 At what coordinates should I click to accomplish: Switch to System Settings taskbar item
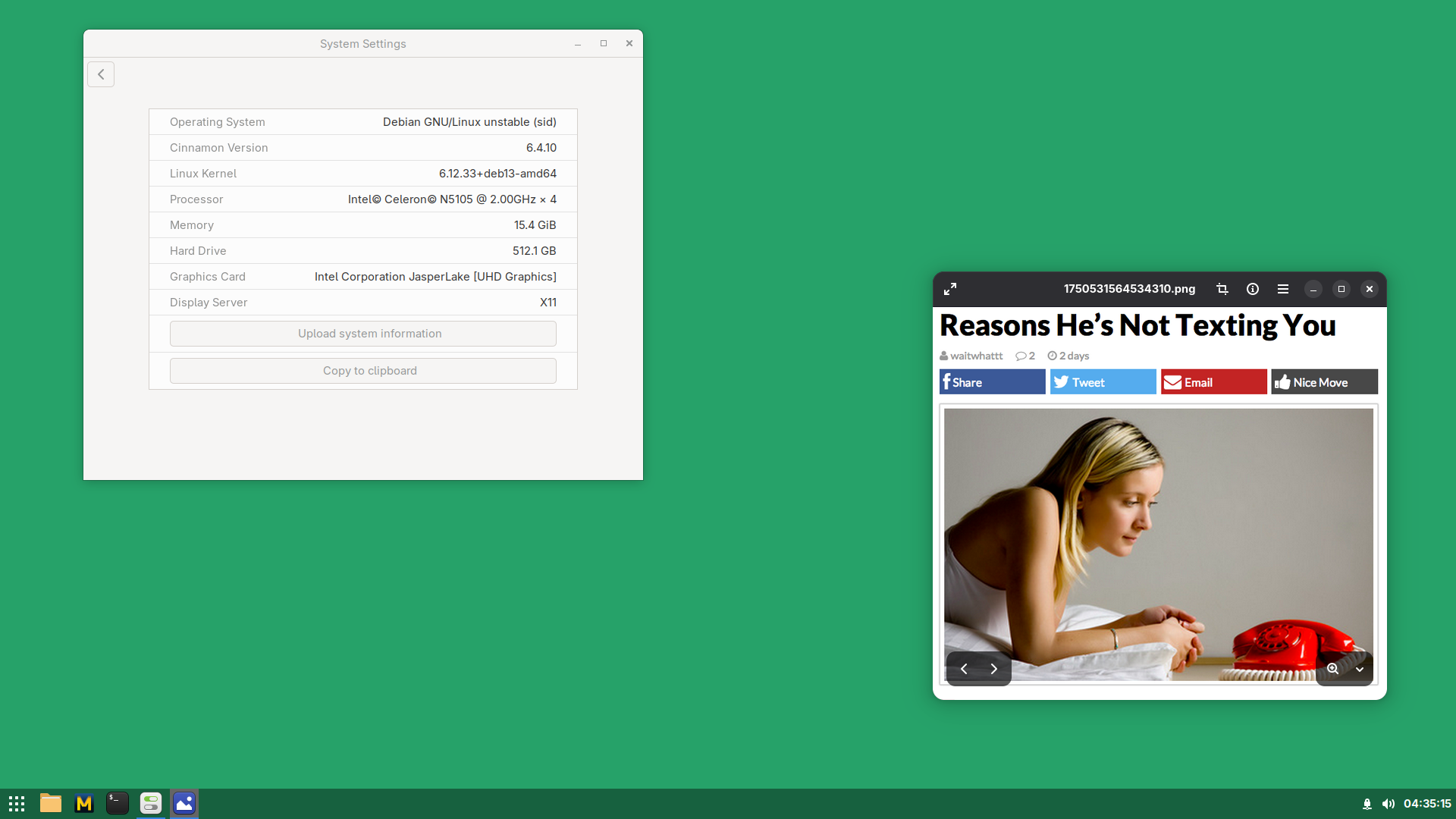point(151,803)
